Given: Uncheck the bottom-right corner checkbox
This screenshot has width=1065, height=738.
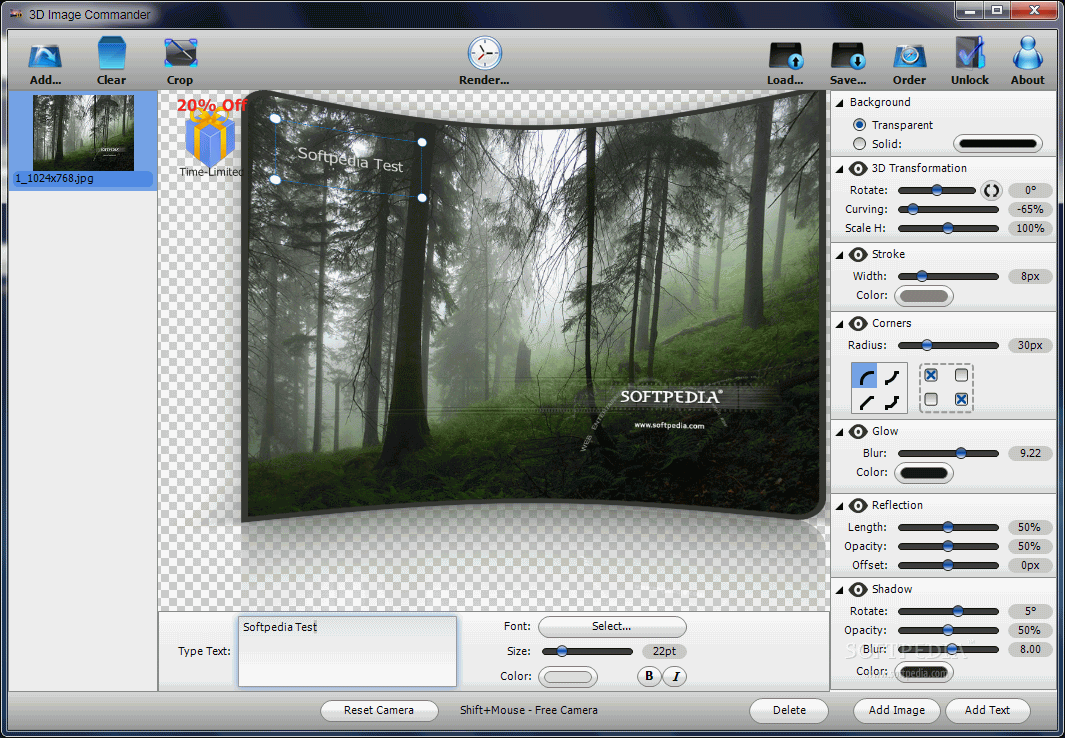Looking at the screenshot, I should coord(961,399).
